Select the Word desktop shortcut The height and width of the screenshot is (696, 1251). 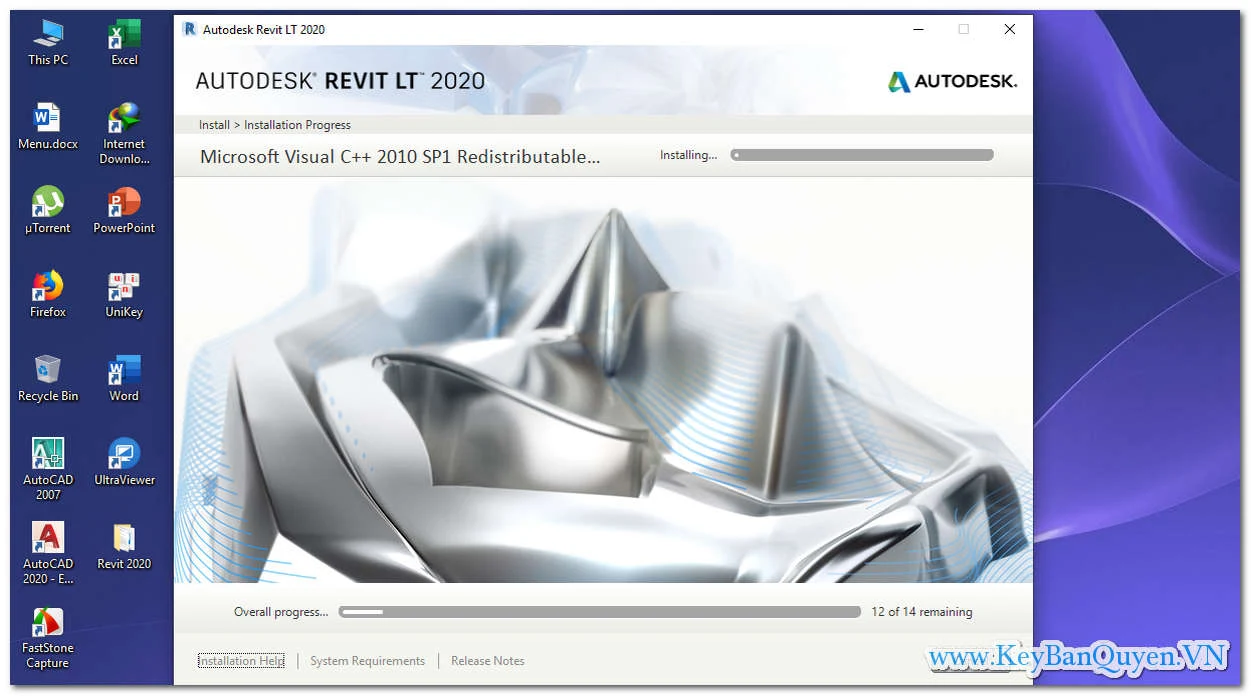pyautogui.click(x=124, y=378)
